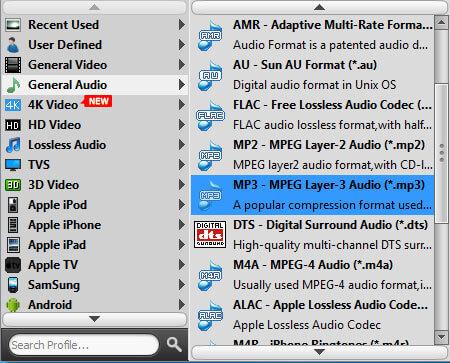The width and height of the screenshot is (450, 363).
Task: Click the MP2 format icon
Action: click(210, 155)
